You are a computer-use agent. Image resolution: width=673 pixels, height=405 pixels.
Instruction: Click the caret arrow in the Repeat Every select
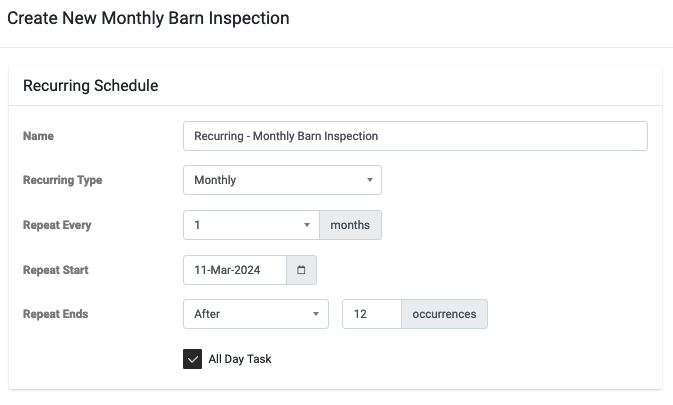tap(307, 225)
